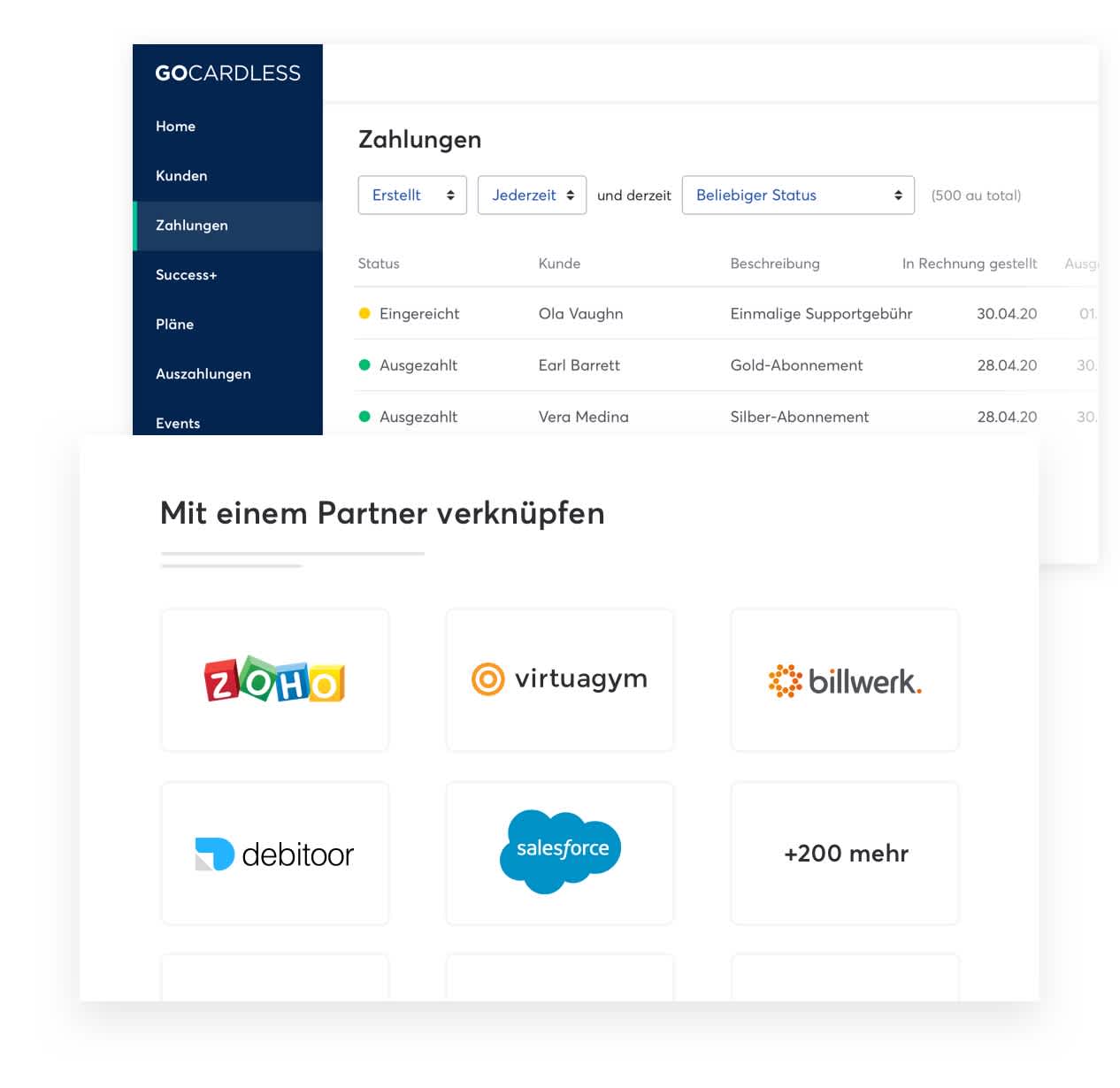Select customer Vera Medina

click(583, 417)
